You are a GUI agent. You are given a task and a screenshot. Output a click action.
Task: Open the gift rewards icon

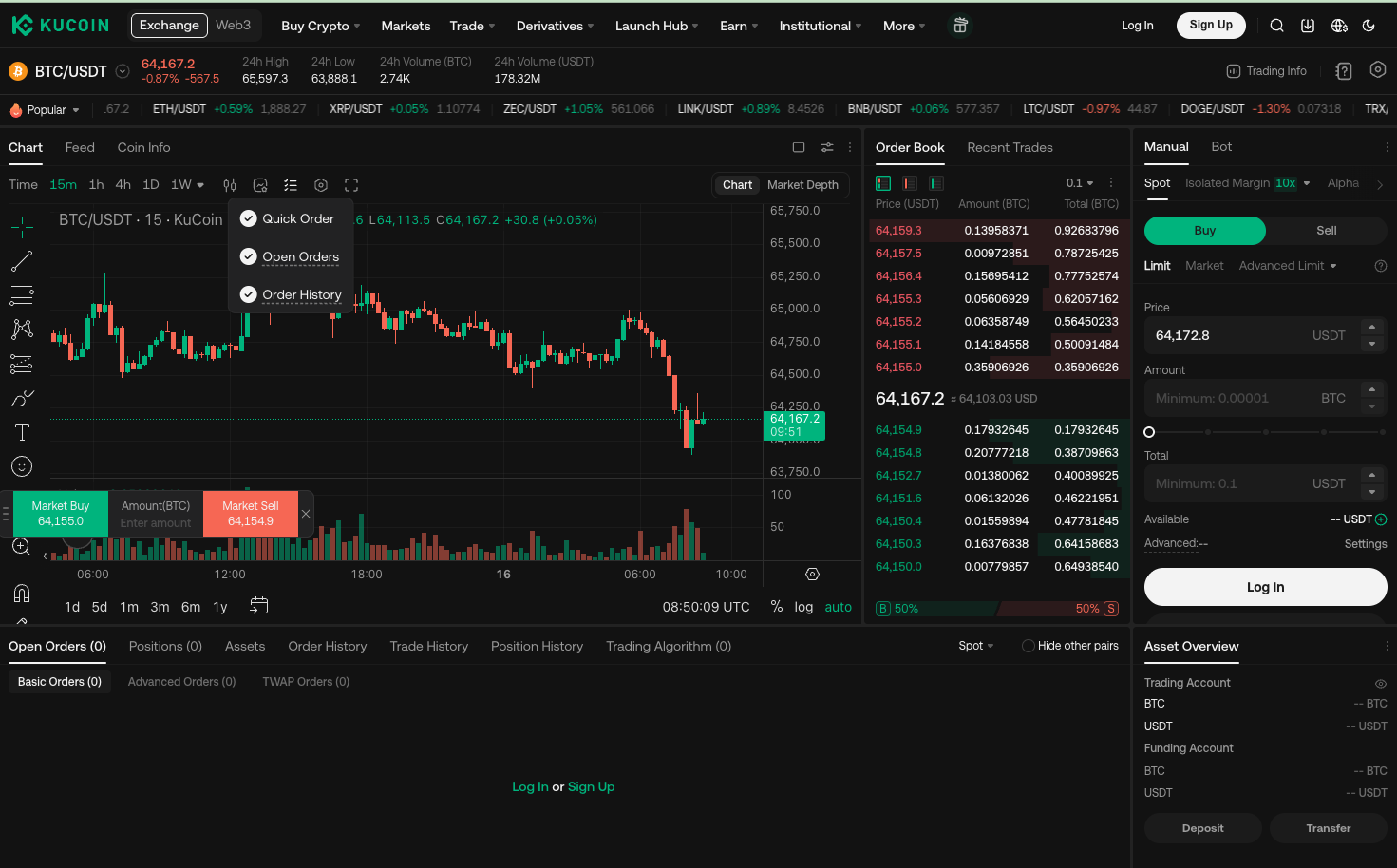(x=960, y=26)
